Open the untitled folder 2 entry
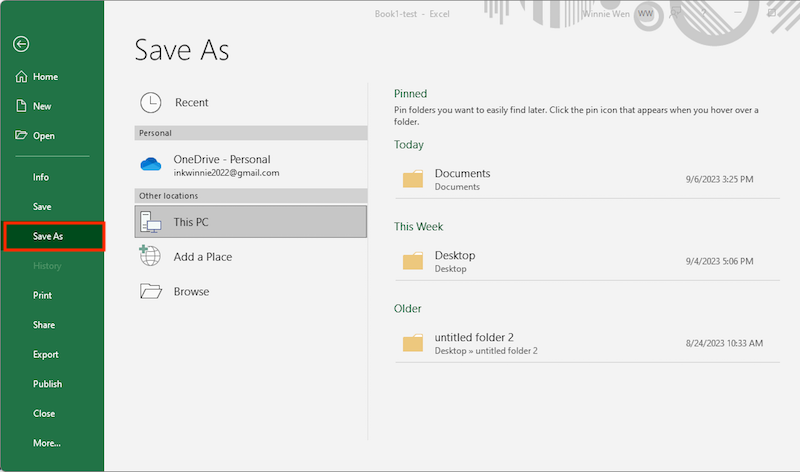This screenshot has width=800, height=472. click(587, 343)
